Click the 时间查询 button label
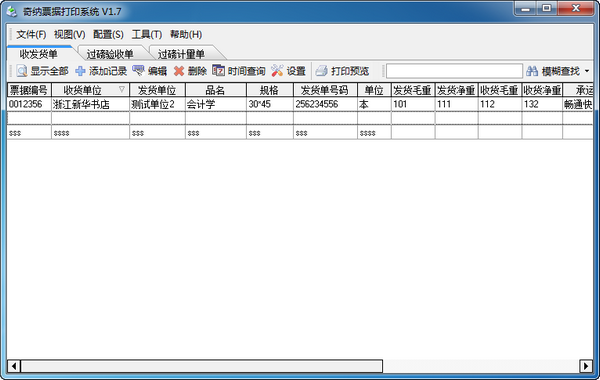The image size is (600, 380). tap(246, 71)
